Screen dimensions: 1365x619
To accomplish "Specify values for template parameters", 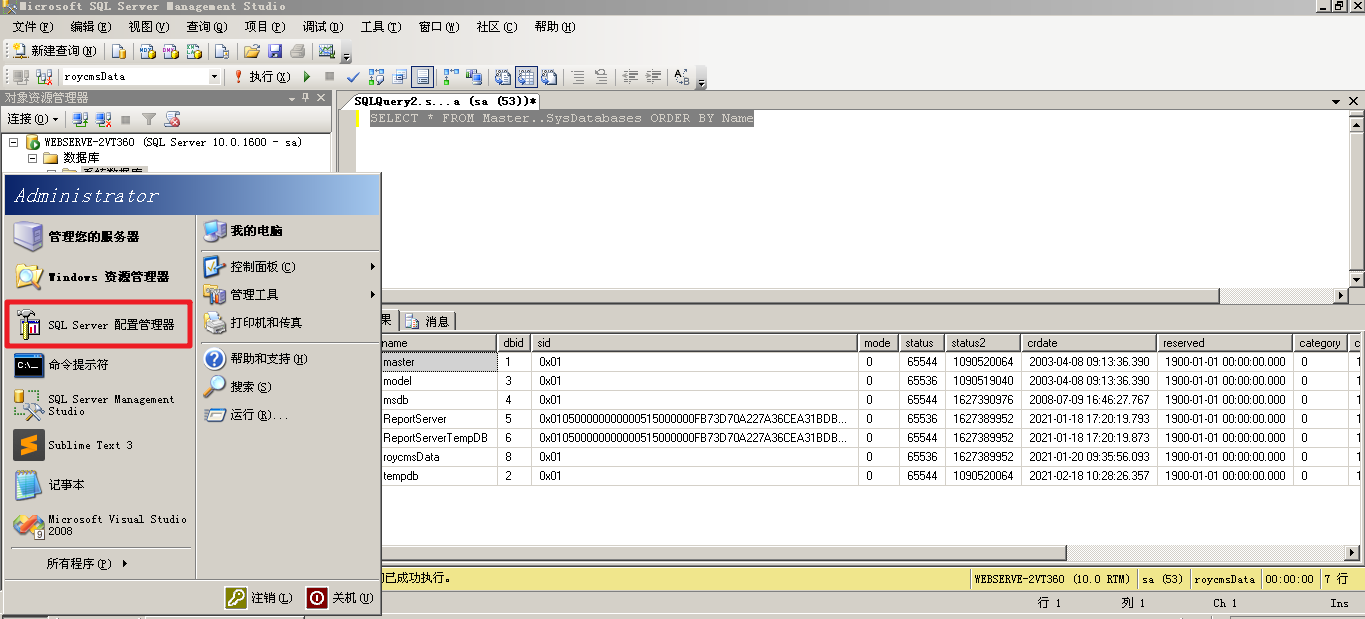I will pos(682,76).
